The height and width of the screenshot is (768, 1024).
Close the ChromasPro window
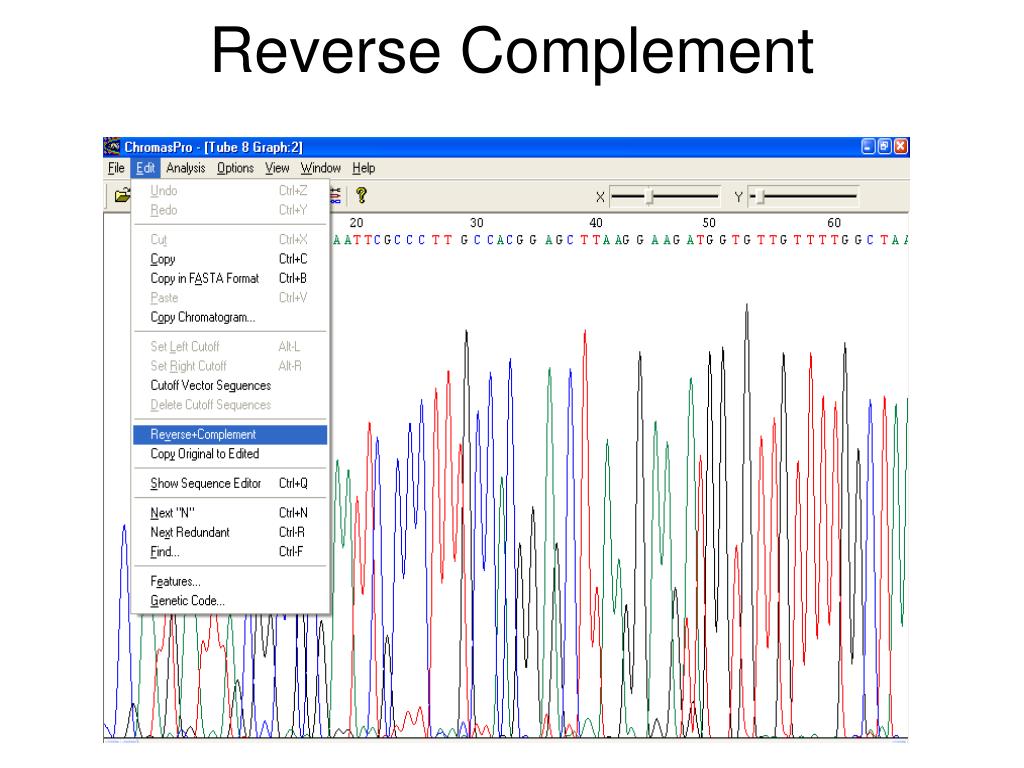point(901,146)
